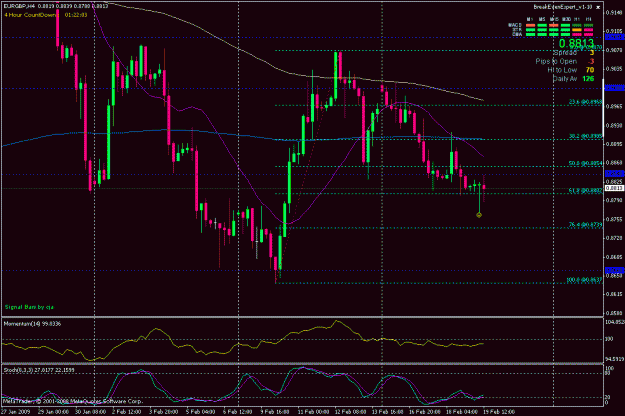
Task: Click the 27 Jan 2009 date label
Action: point(14,412)
